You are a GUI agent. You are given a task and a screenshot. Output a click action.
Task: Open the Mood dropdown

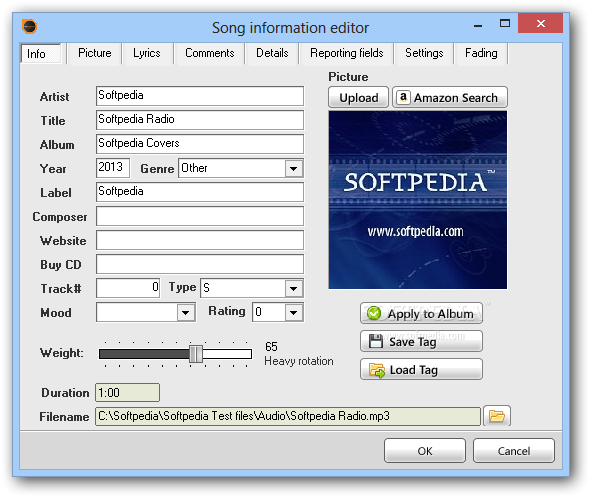coord(186,312)
